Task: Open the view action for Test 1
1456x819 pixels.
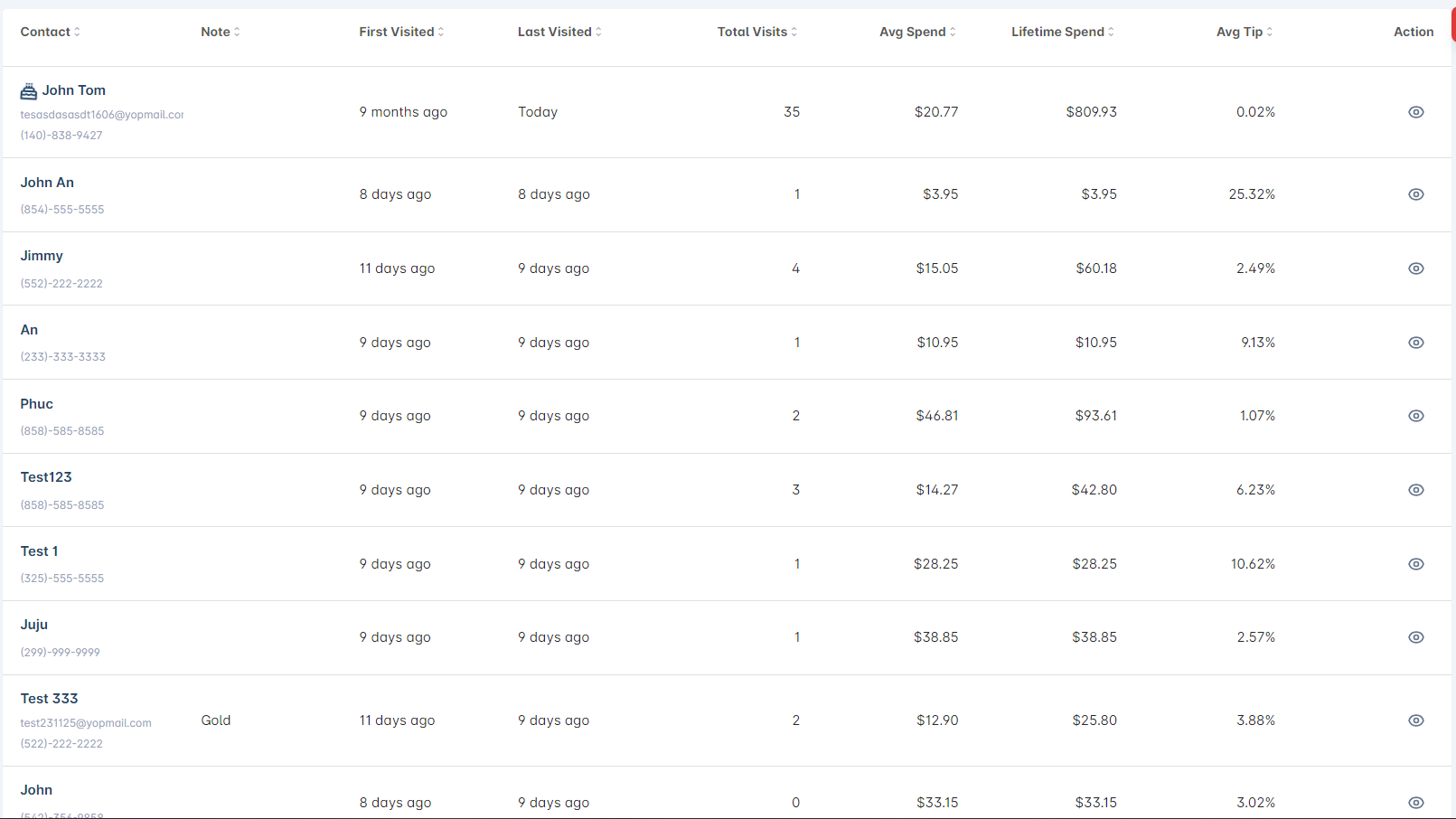Action: tap(1415, 564)
